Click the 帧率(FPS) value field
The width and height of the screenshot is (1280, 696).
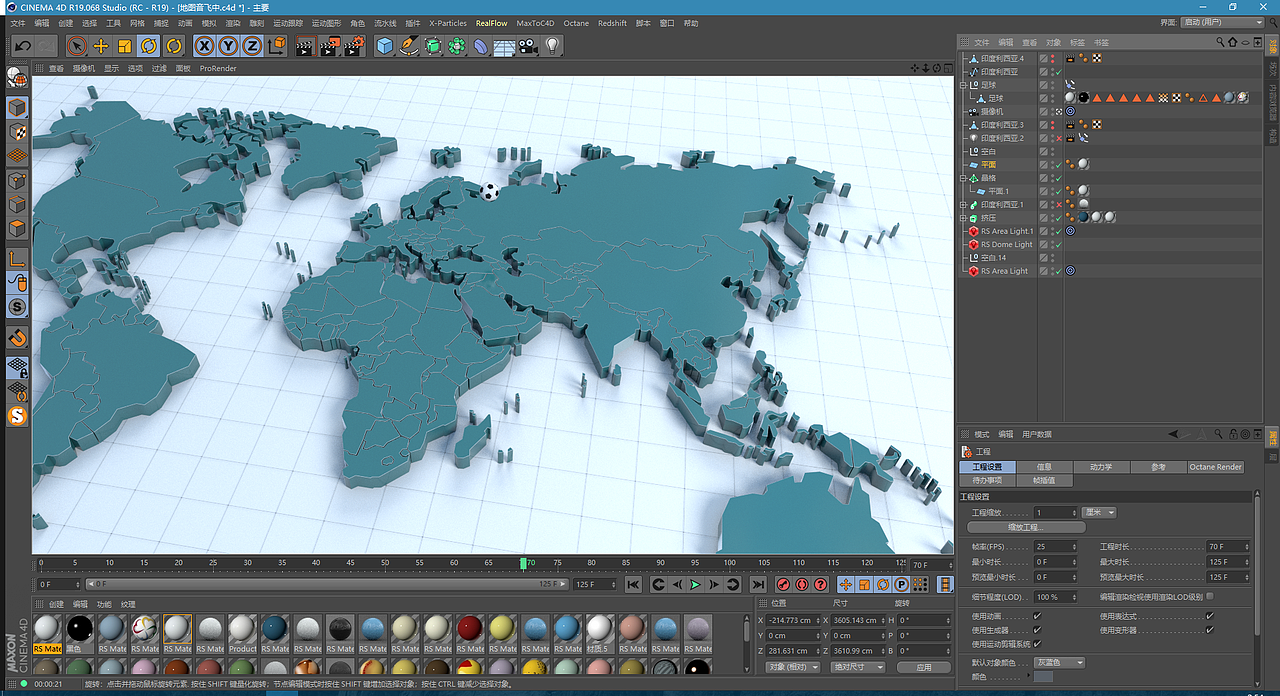pos(1053,547)
